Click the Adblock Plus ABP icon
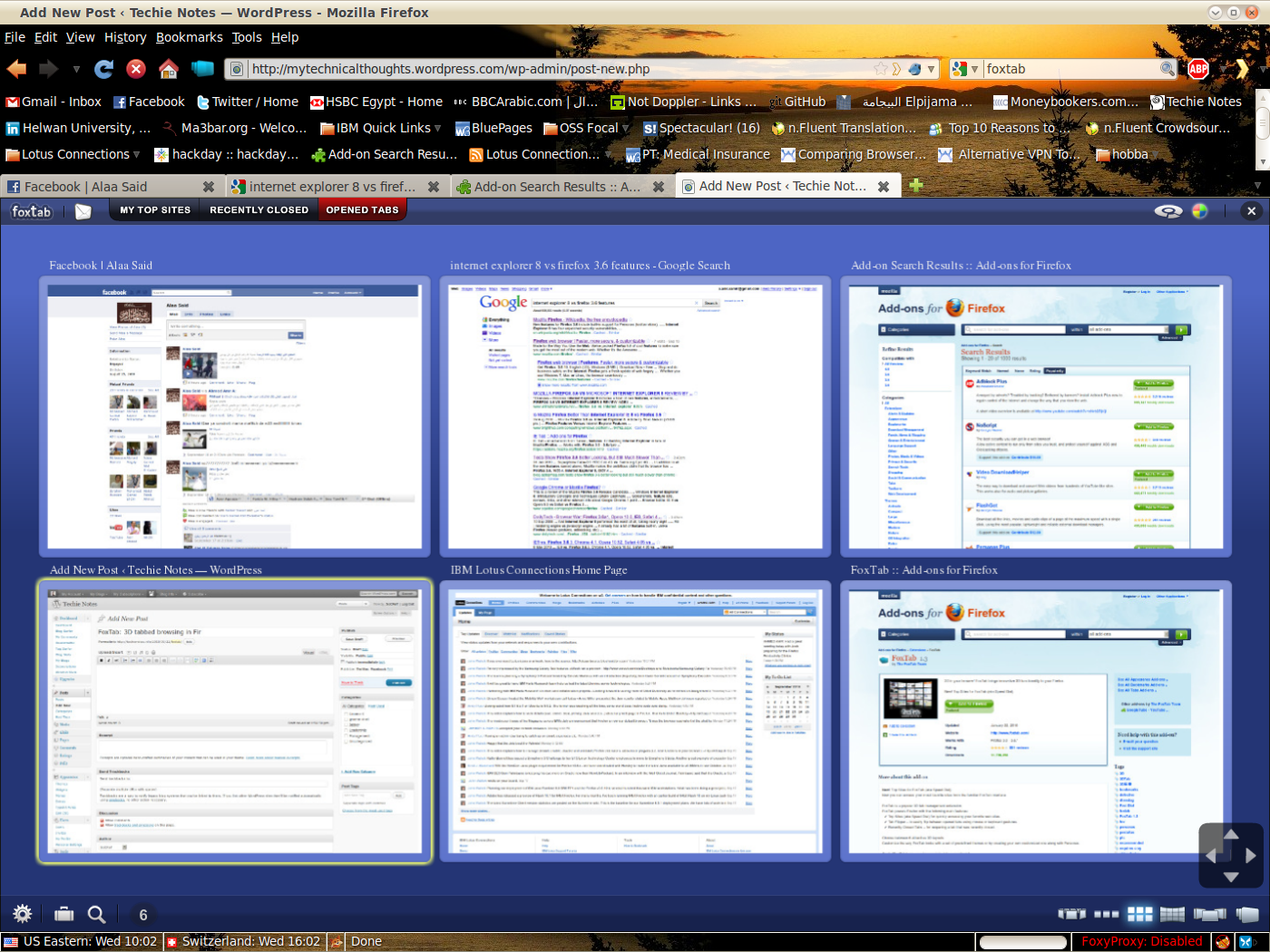This screenshot has height=952, width=1270. tap(1198, 69)
